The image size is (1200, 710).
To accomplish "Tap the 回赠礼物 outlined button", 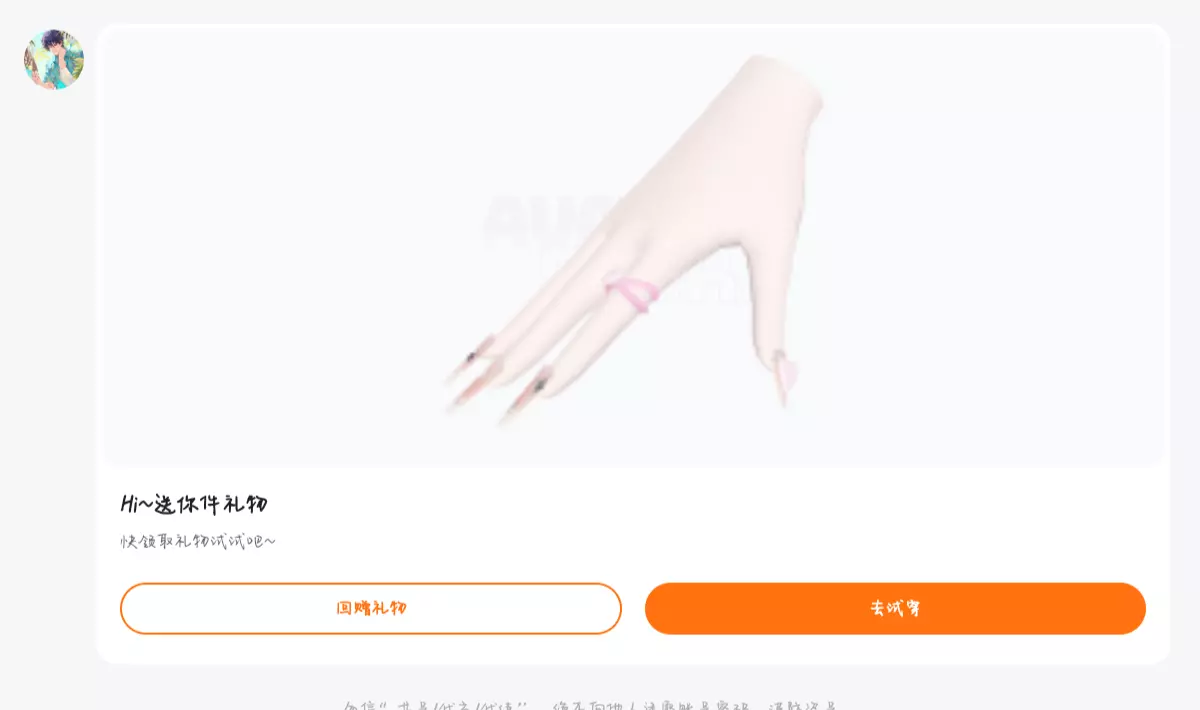I will tap(371, 608).
